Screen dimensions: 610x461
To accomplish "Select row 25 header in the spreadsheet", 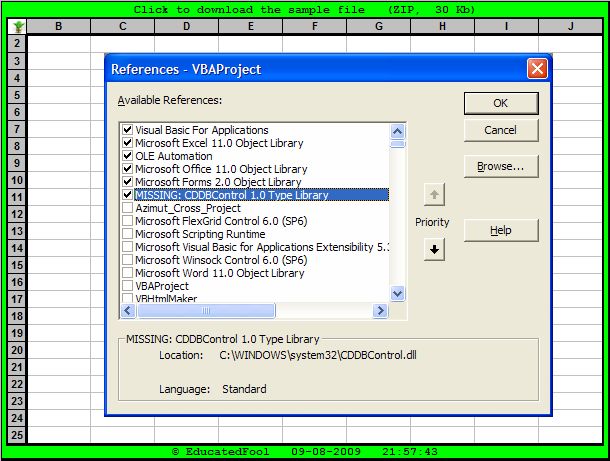I will tap(17, 435).
